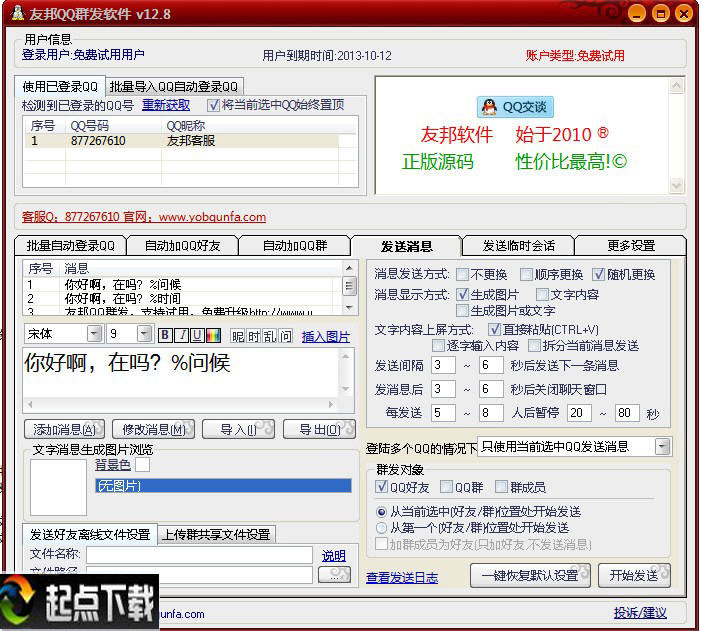701x631 pixels.
Task: Open the font size 9 dropdown
Action: click(144, 334)
